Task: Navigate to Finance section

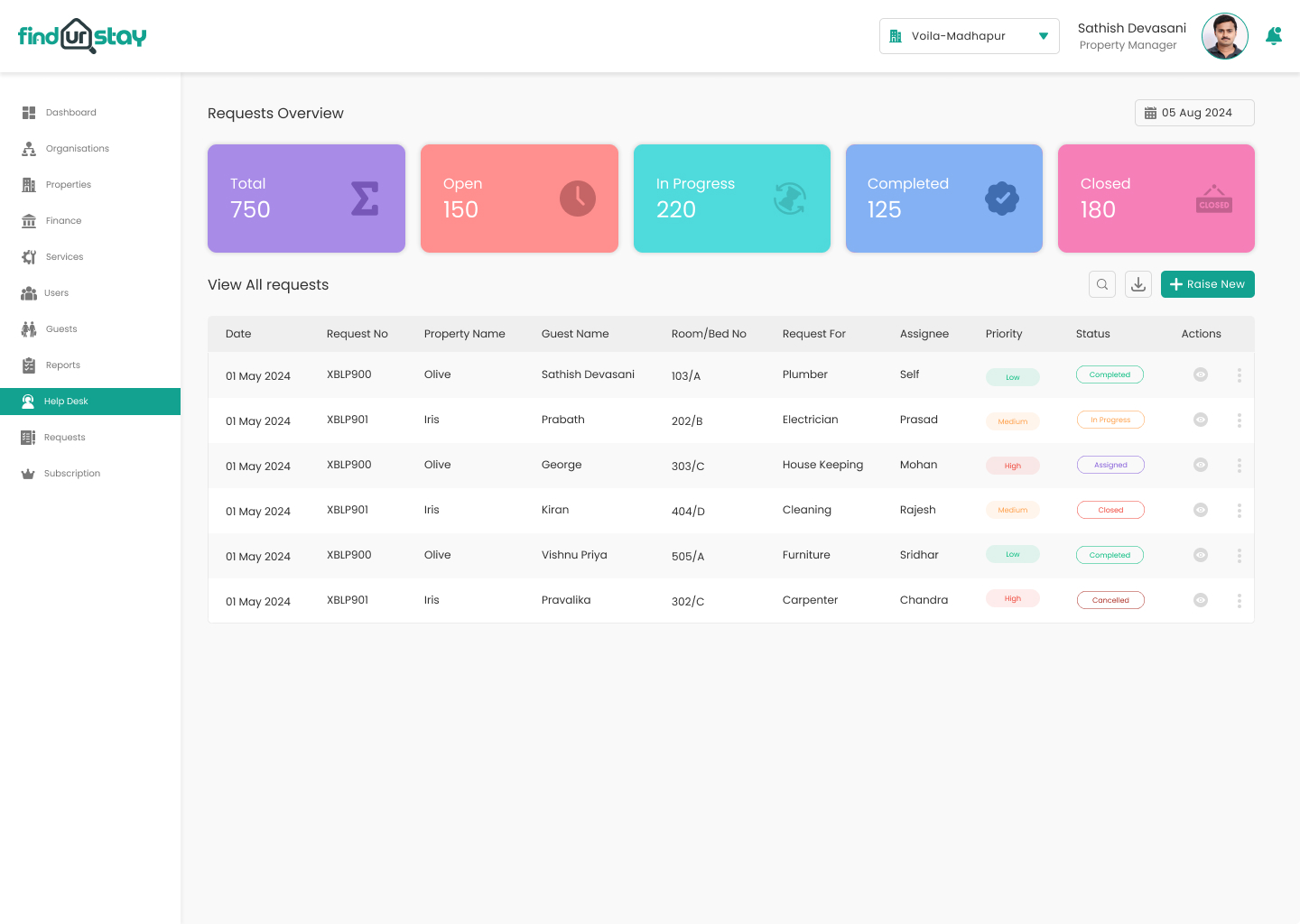Action: [x=90, y=221]
